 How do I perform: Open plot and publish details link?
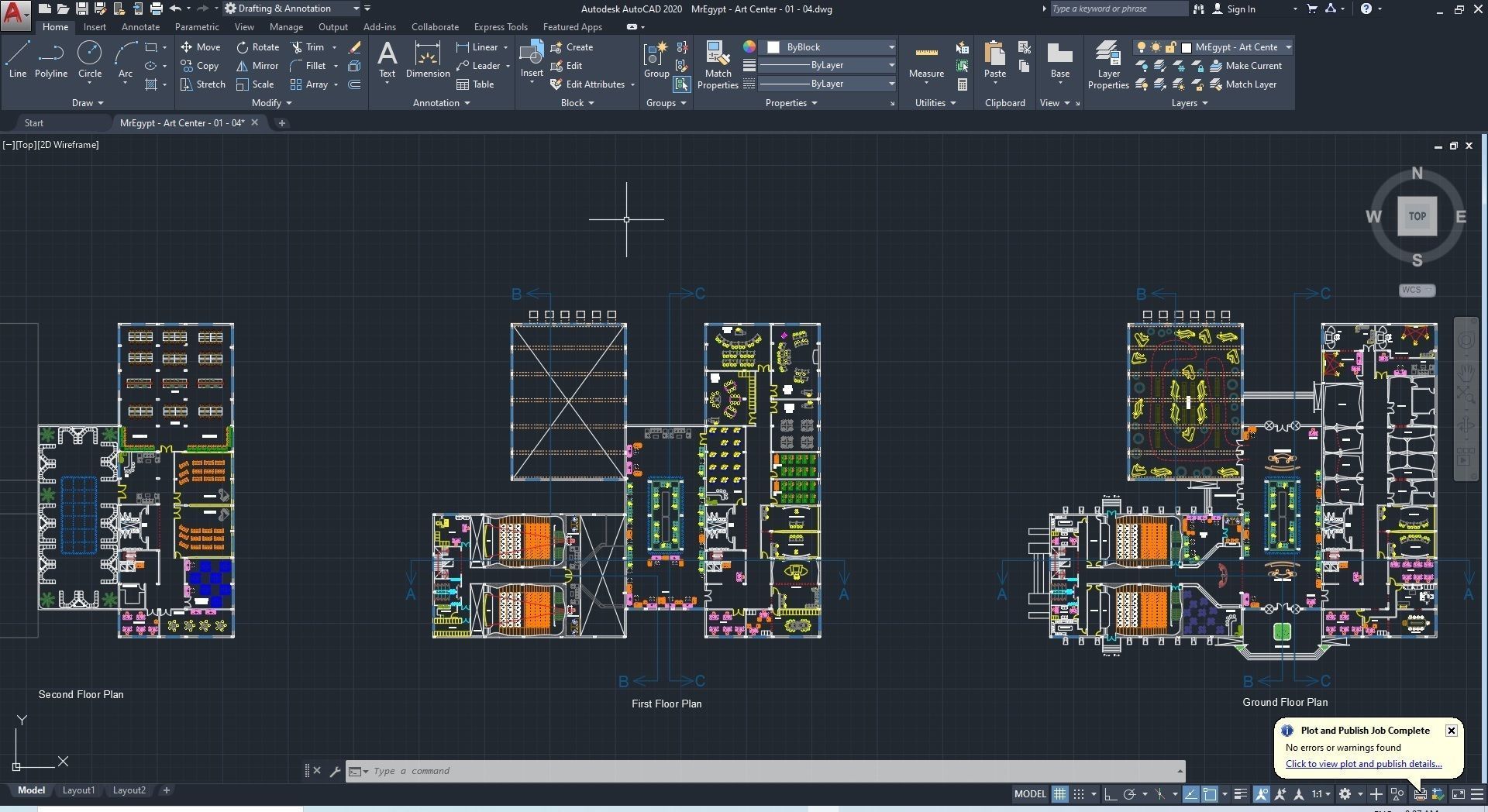click(x=1363, y=764)
